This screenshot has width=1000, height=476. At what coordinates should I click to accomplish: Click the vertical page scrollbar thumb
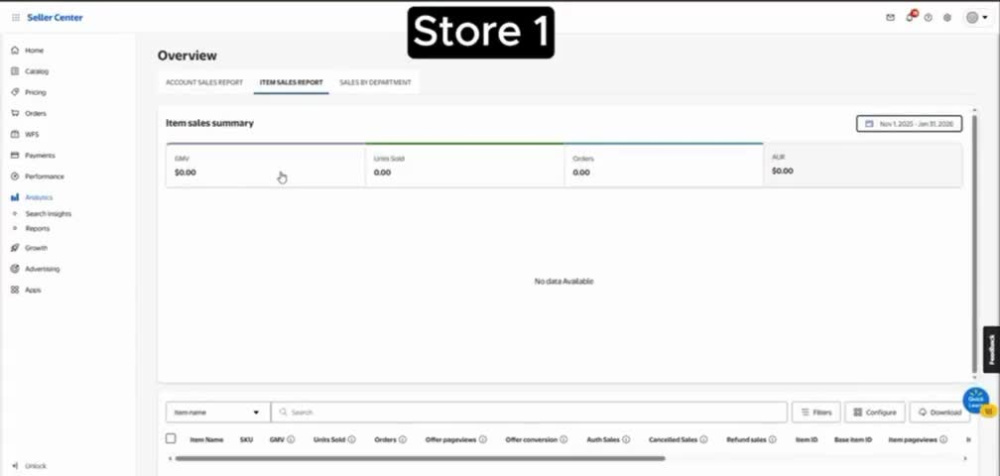click(974, 242)
